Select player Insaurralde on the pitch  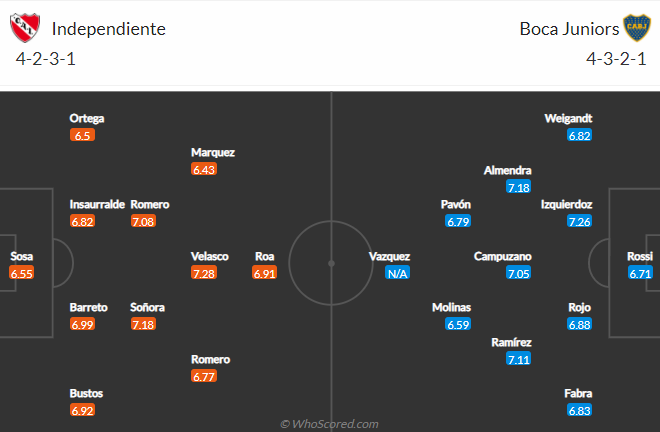tap(97, 205)
